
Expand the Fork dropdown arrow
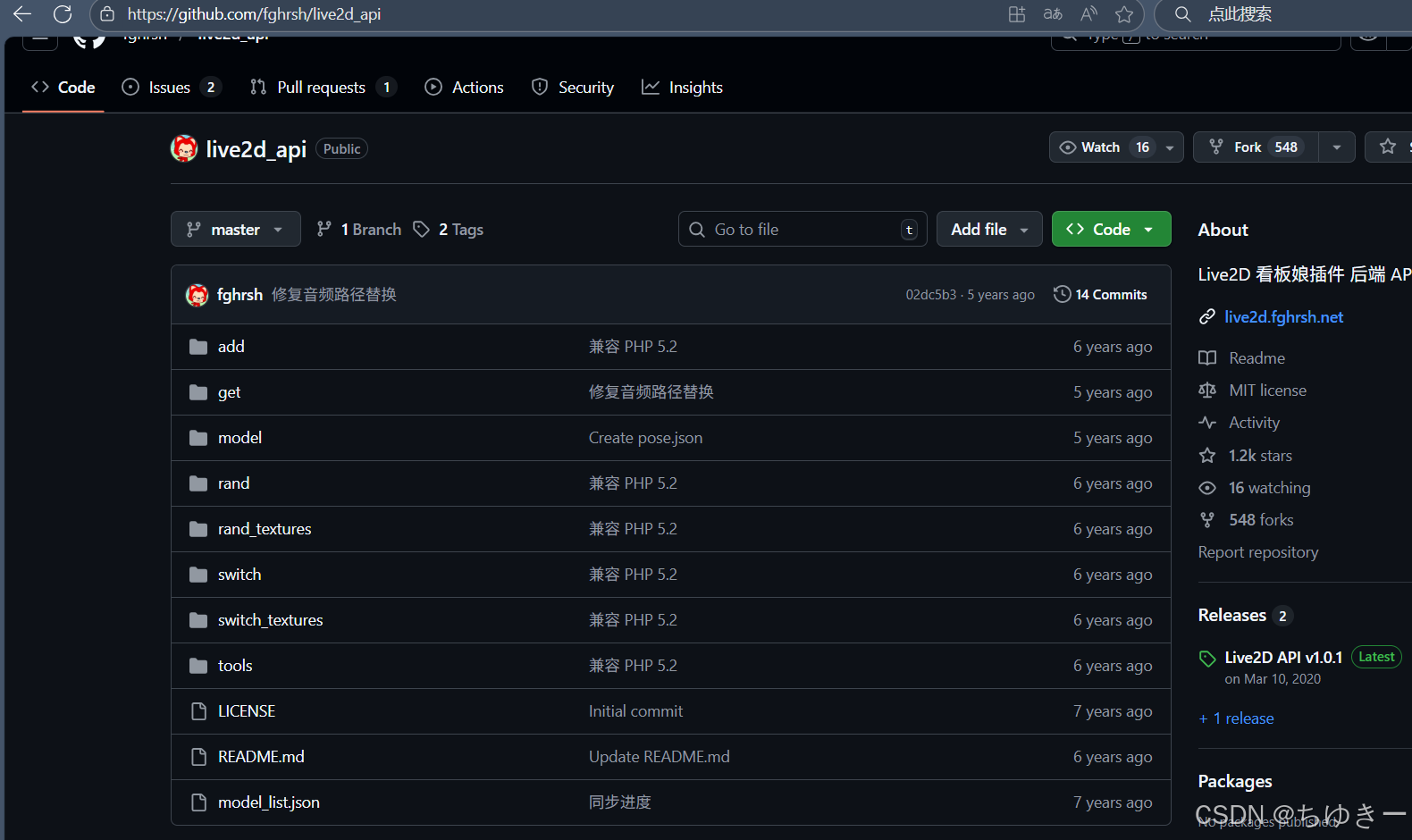[1337, 147]
